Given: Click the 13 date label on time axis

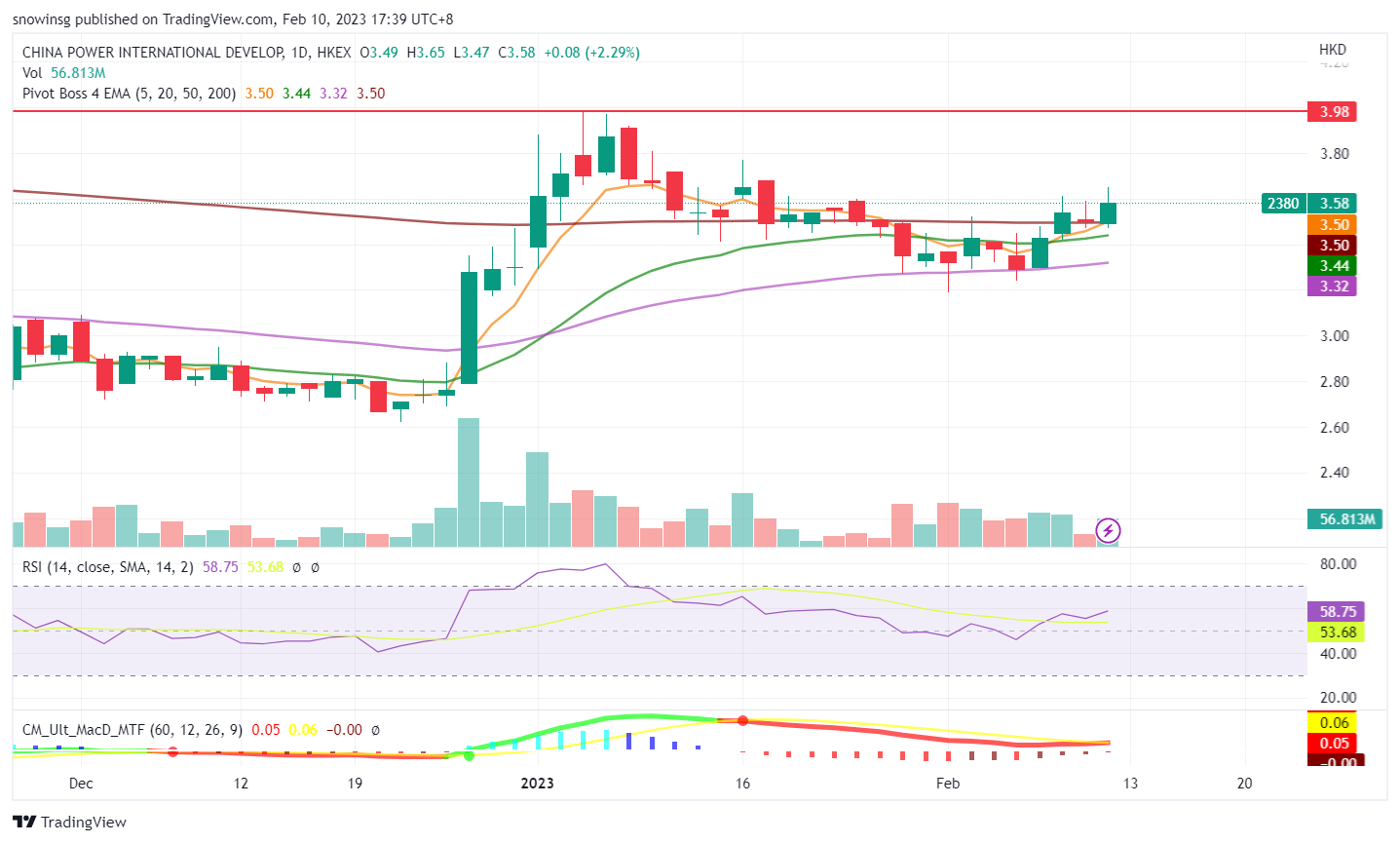Looking at the screenshot, I should pos(1130,784).
